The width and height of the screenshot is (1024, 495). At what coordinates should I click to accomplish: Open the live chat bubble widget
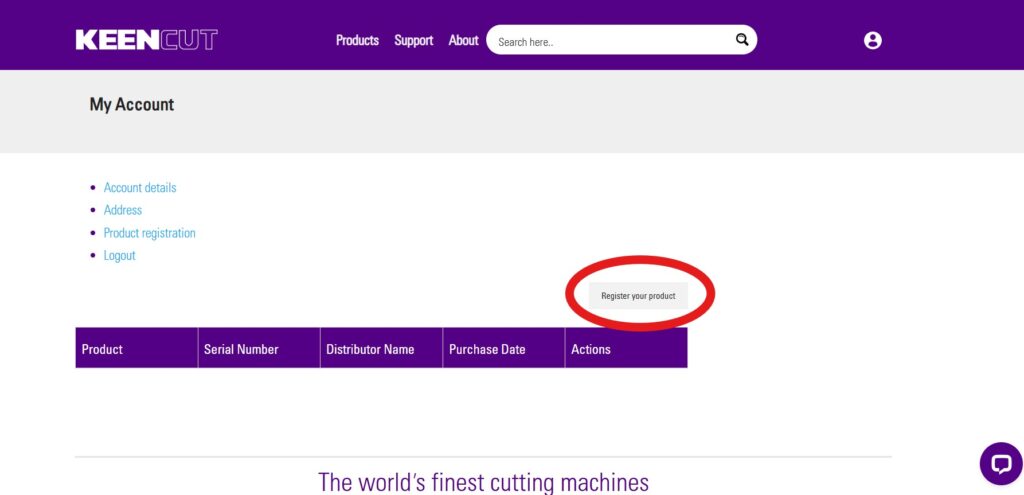[x=1000, y=463]
